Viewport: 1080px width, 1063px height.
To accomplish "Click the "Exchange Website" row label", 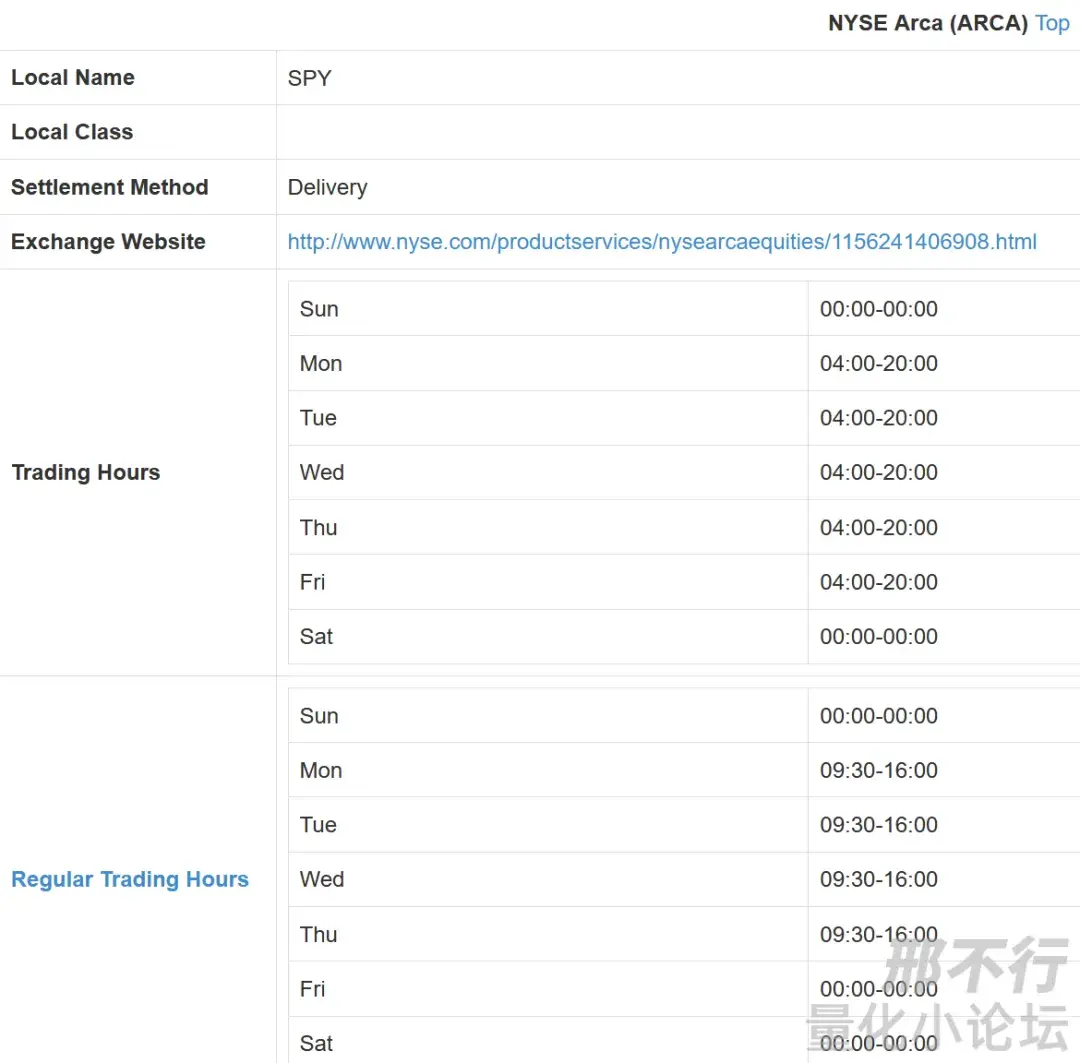I will [x=108, y=241].
